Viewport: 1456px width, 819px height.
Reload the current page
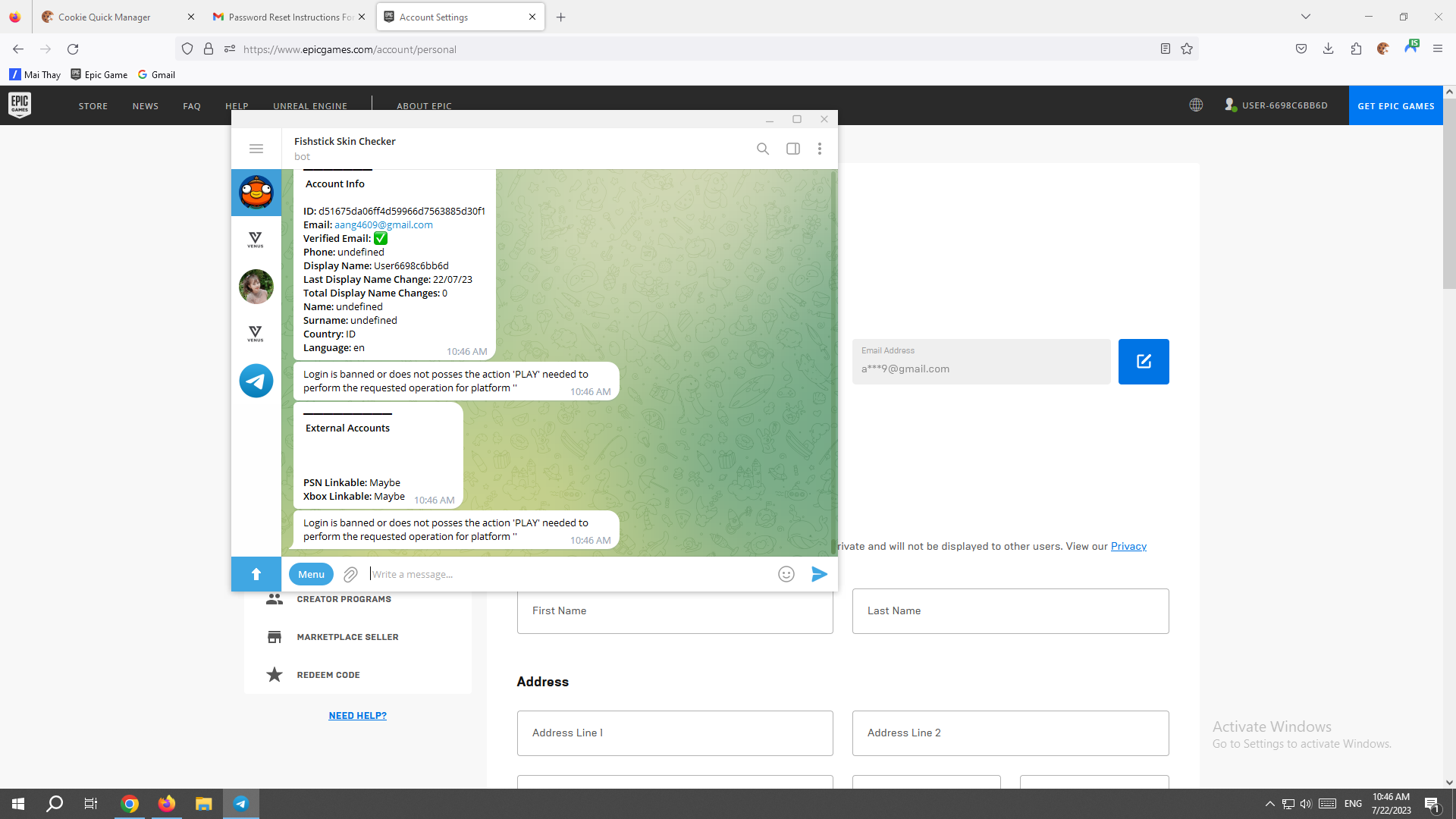[x=73, y=49]
